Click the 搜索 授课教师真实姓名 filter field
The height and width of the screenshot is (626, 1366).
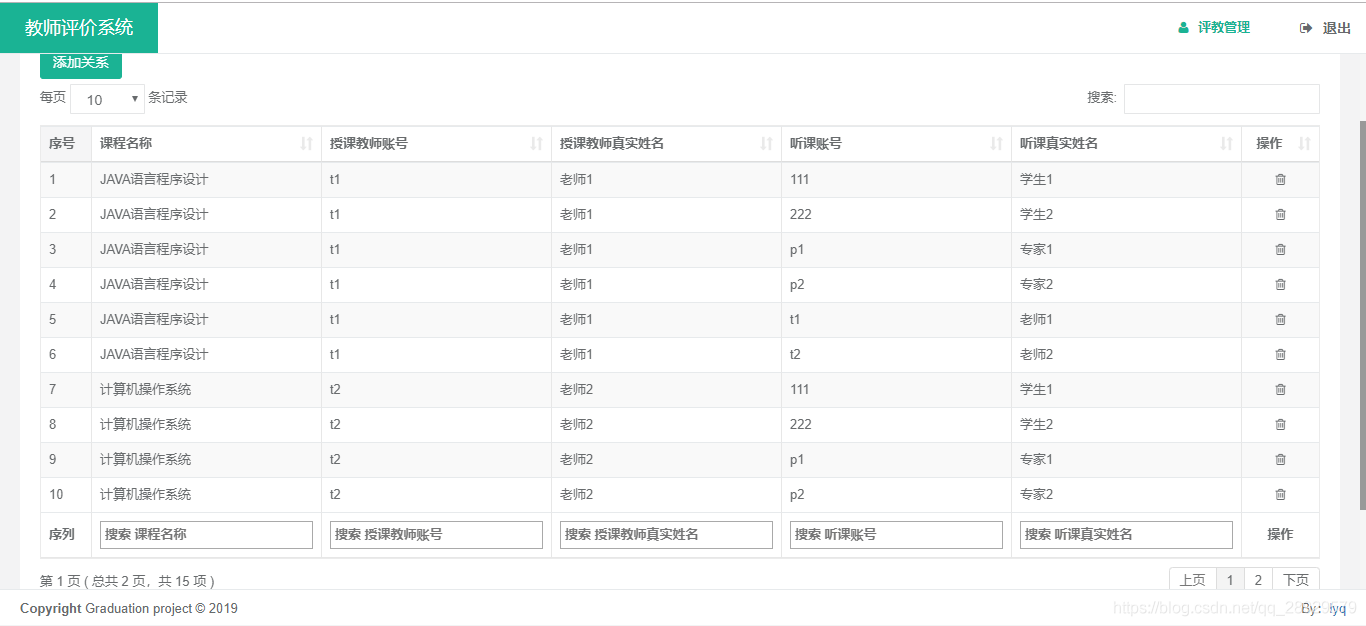666,535
